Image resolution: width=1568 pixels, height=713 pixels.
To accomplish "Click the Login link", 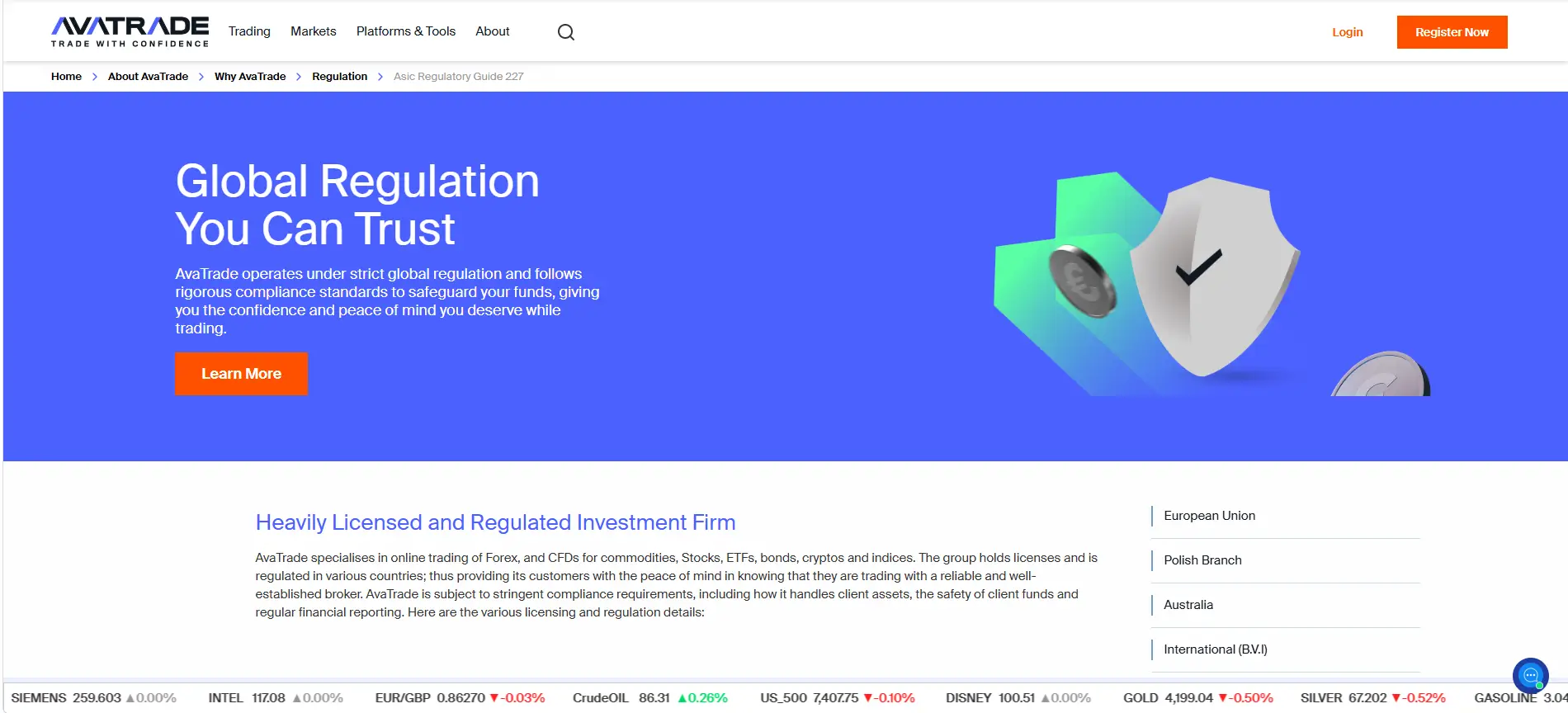I will pyautogui.click(x=1348, y=32).
